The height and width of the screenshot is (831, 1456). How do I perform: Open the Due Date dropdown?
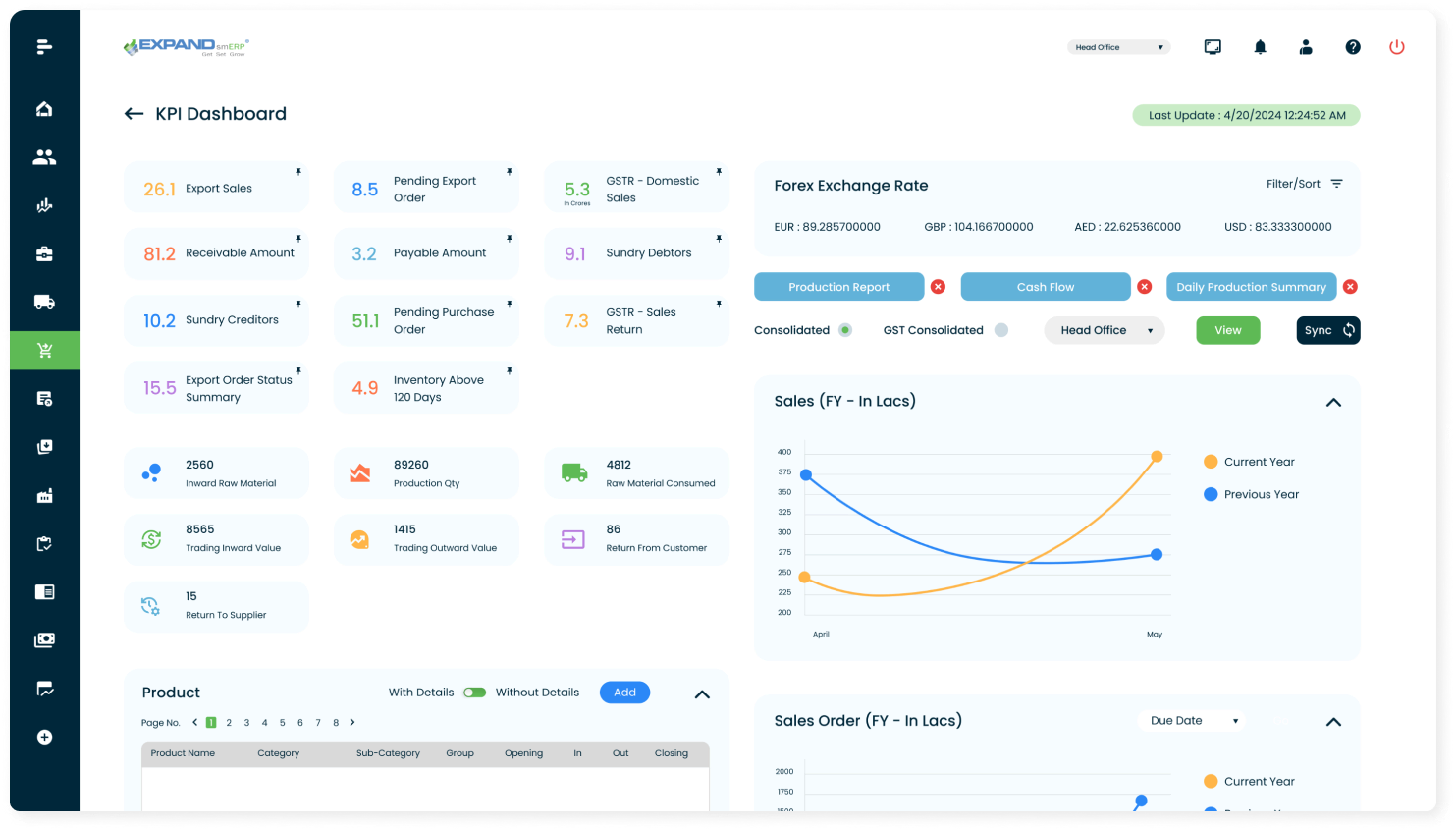point(1193,721)
